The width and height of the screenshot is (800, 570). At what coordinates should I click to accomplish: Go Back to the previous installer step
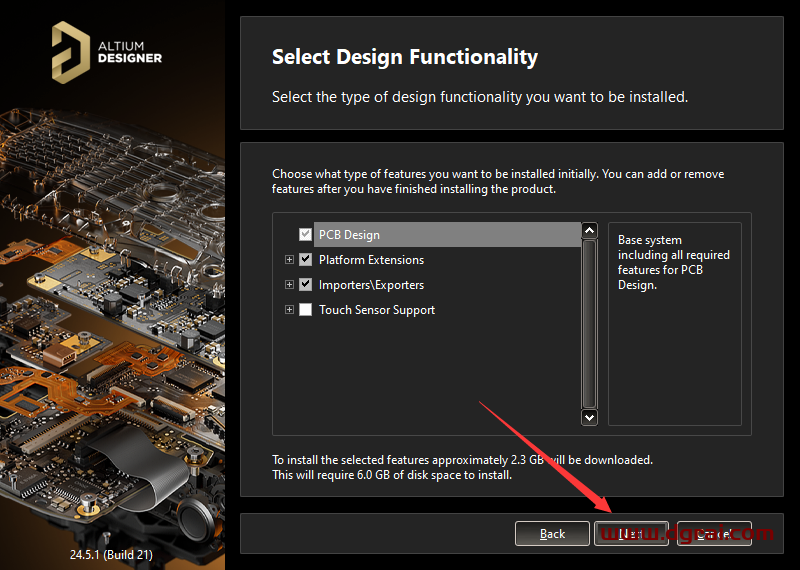tap(552, 534)
